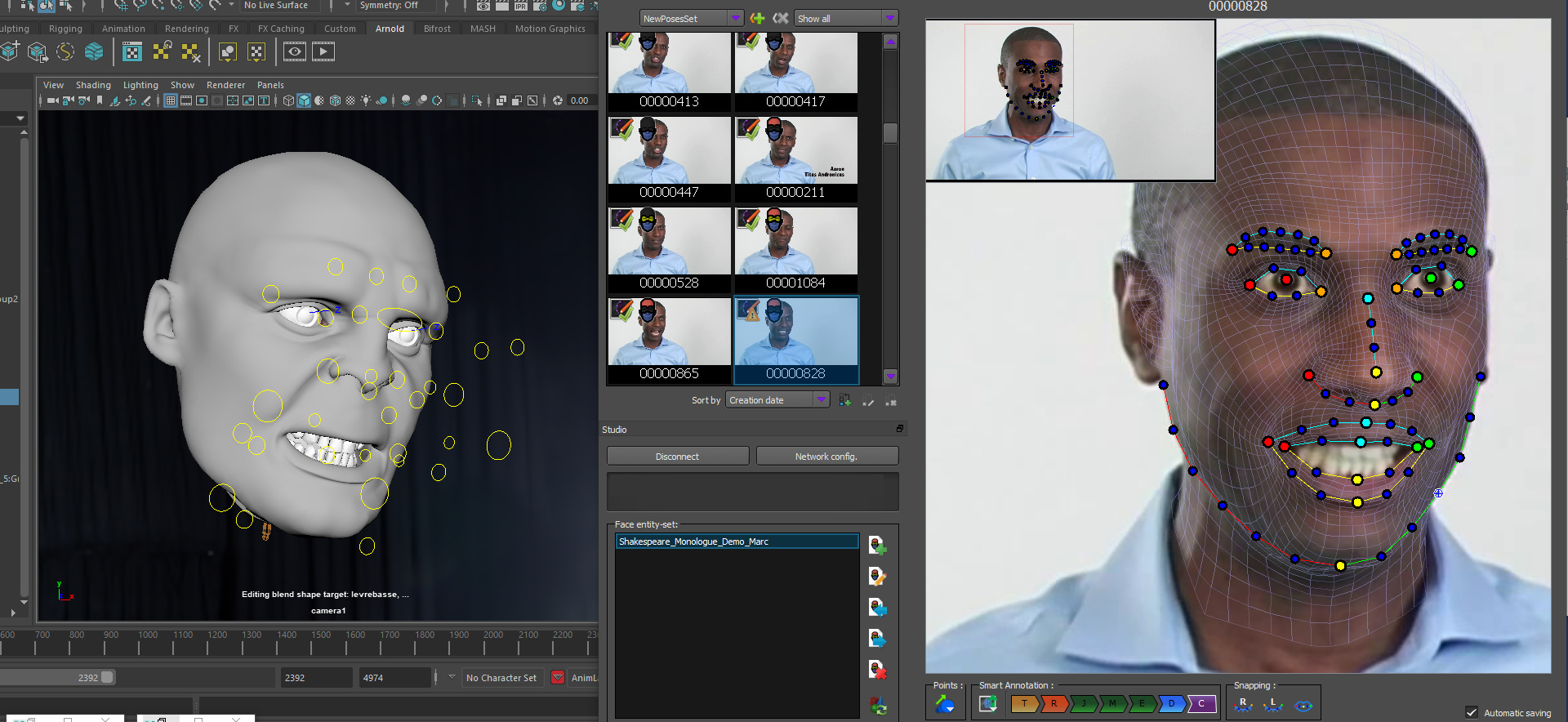Viewport: 1568px width, 722px height.
Task: Click the lips snapping icon
Action: (x=1303, y=705)
